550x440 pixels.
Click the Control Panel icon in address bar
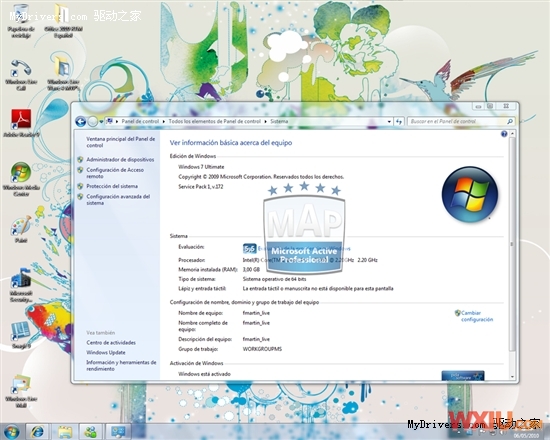(x=109, y=121)
